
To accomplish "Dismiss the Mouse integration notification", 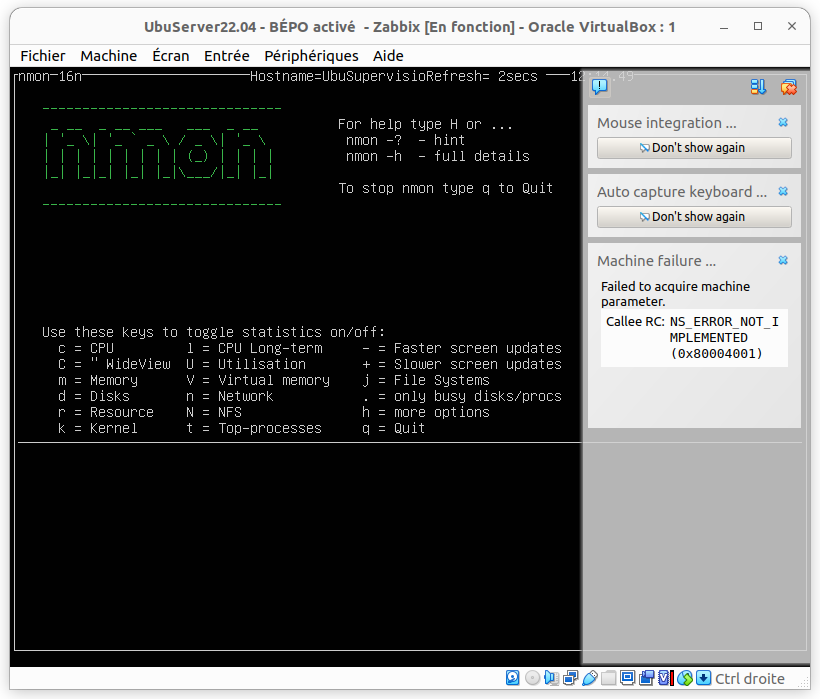I will [783, 122].
